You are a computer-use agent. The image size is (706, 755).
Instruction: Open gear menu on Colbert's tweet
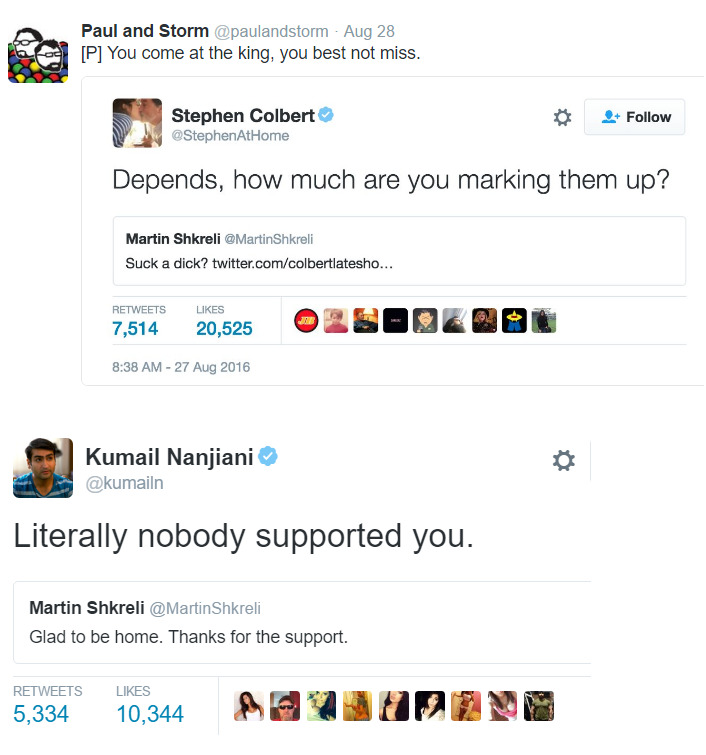[x=563, y=118]
